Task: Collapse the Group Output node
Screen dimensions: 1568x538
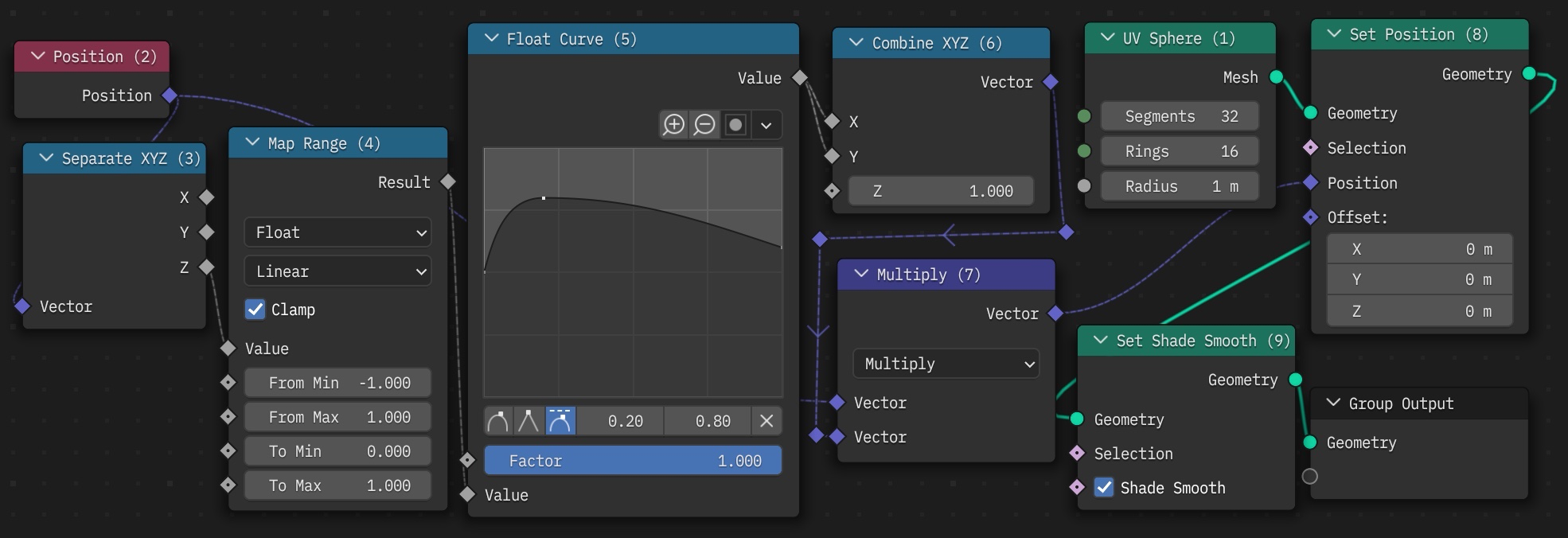Action: coord(1333,403)
